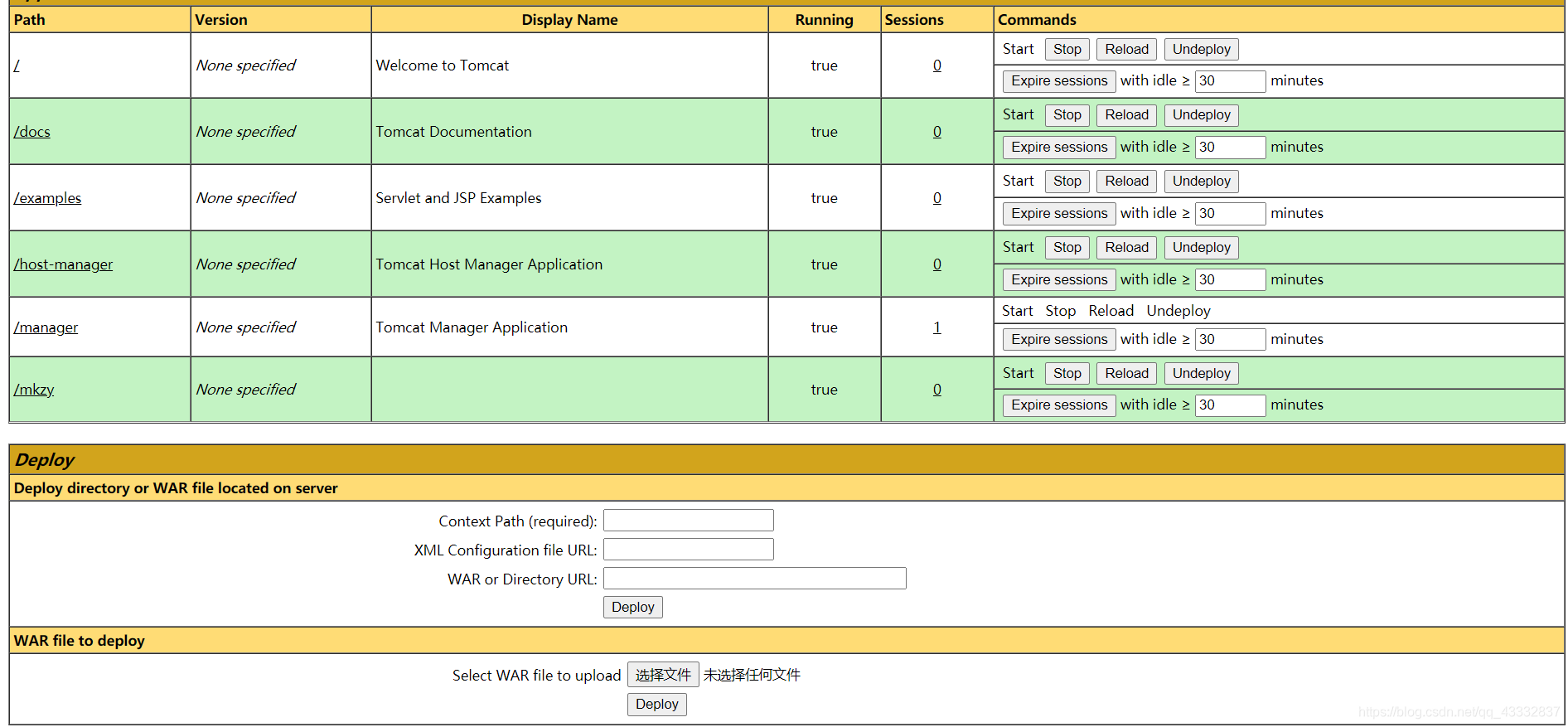Stop the Welcome to Tomcat application
Screen dimensions: 1568x727
click(x=1067, y=50)
